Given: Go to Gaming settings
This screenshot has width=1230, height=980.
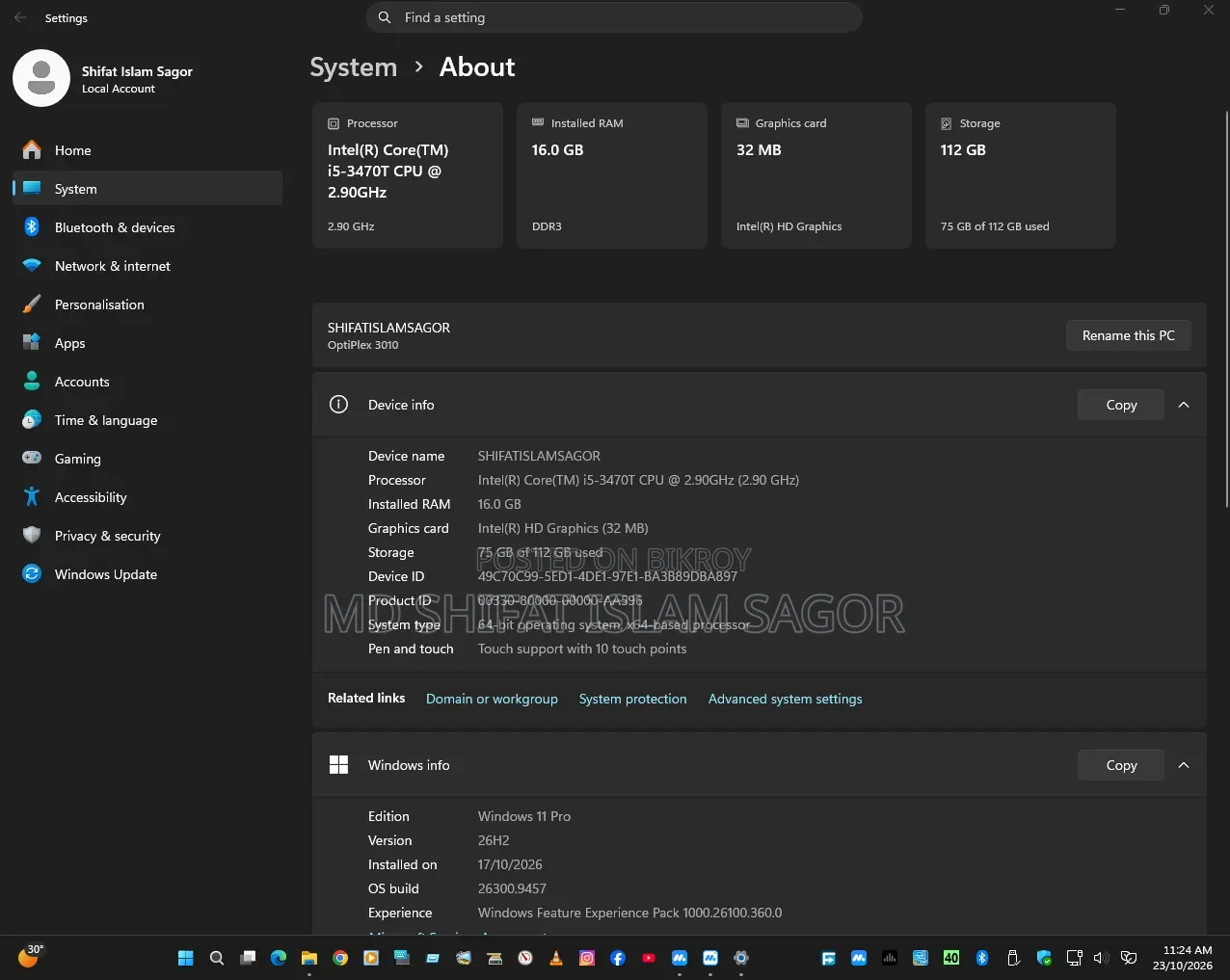Looking at the screenshot, I should 147,459.
